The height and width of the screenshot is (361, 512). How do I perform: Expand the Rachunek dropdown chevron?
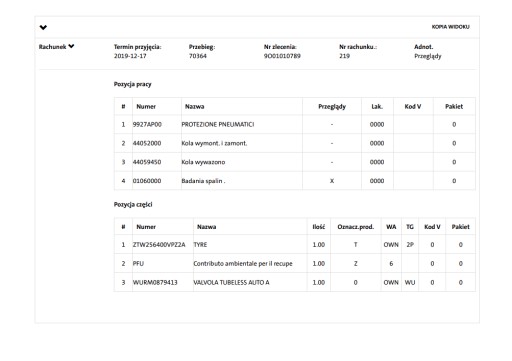pyautogui.click(x=71, y=46)
